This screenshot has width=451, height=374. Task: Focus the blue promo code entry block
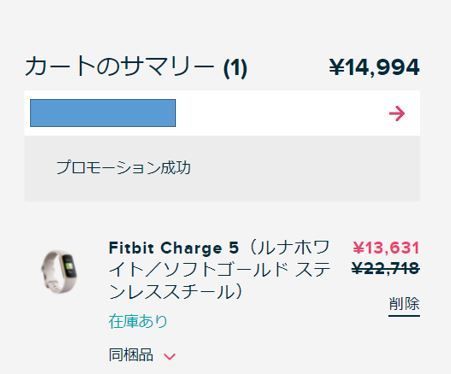(103, 113)
